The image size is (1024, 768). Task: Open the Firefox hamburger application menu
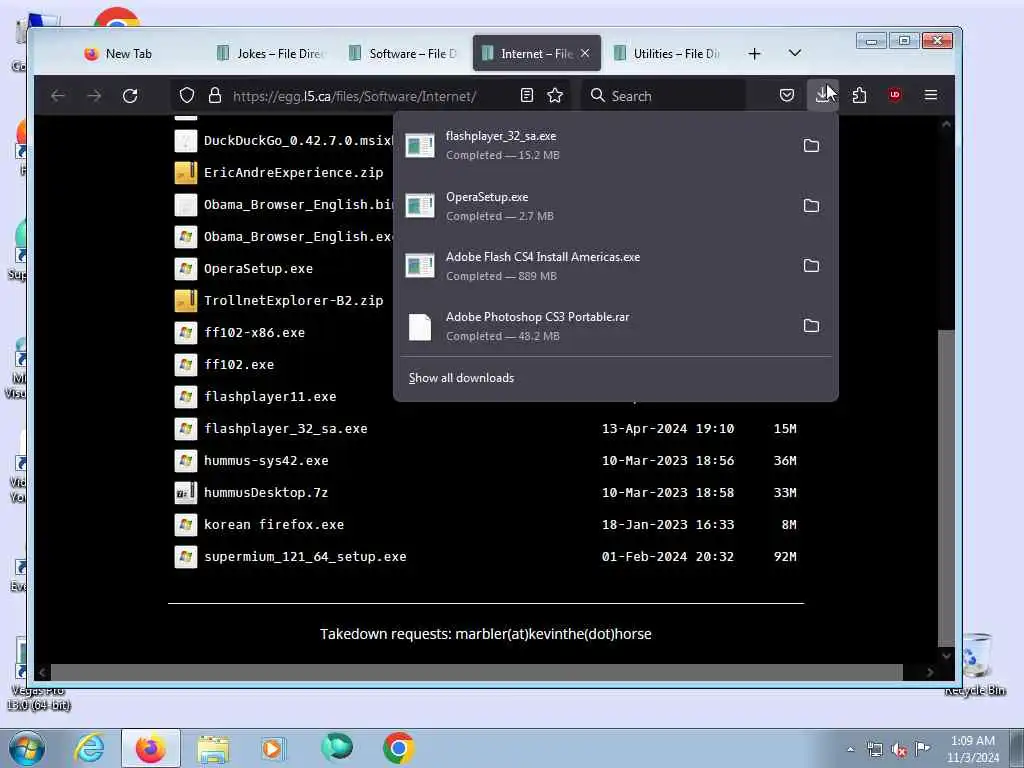pyautogui.click(x=931, y=95)
